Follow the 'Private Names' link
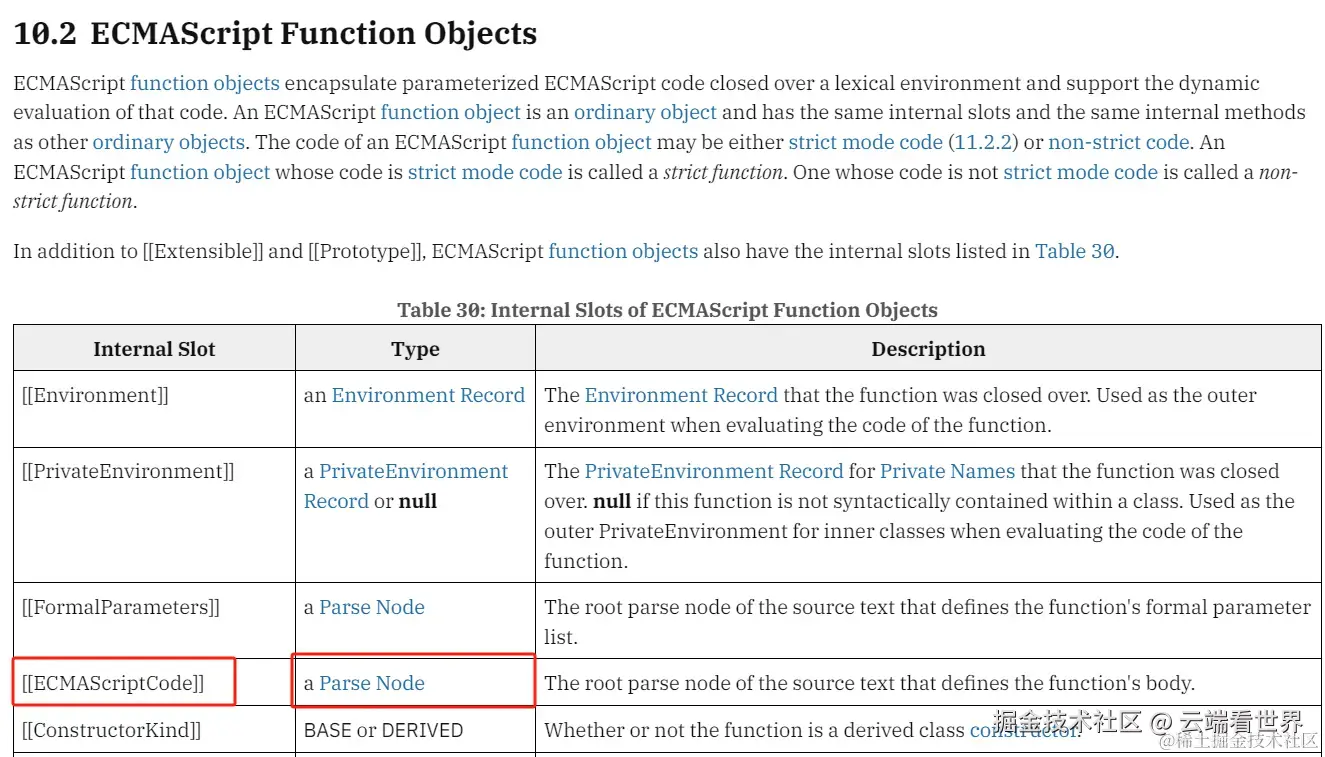 tap(947, 471)
